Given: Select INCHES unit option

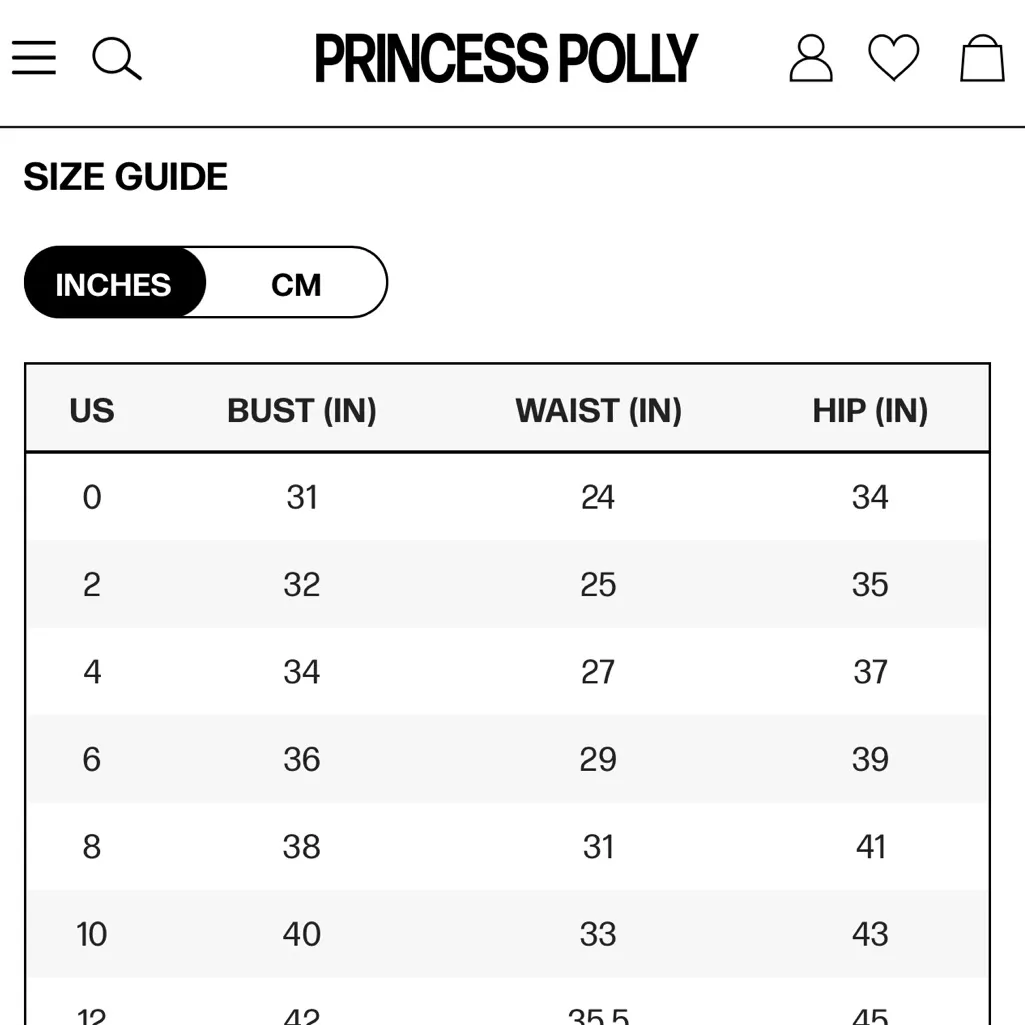Looking at the screenshot, I should tap(114, 285).
